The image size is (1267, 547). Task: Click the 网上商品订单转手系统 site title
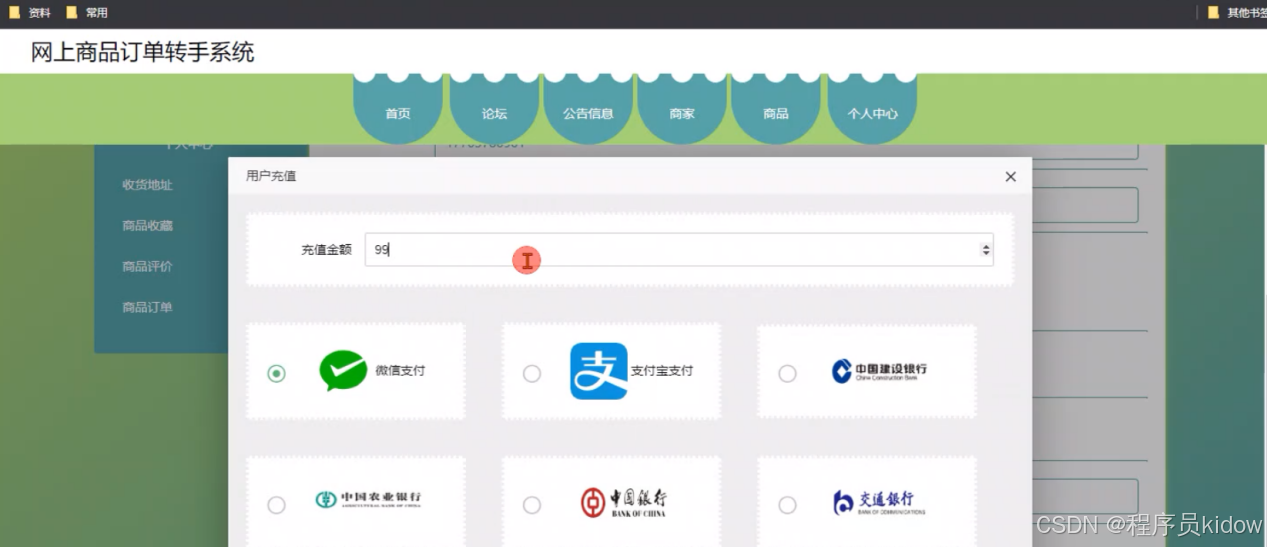tap(143, 52)
